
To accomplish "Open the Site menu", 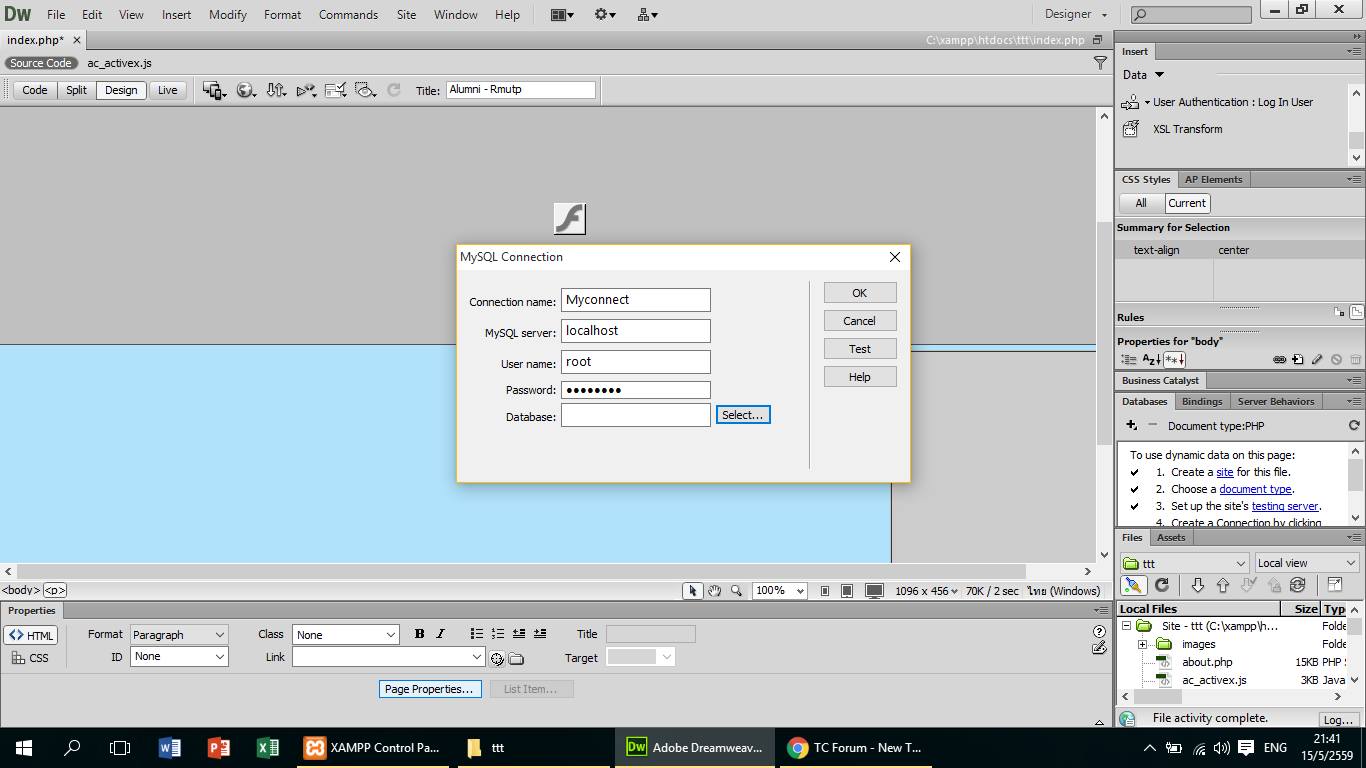I will [406, 15].
